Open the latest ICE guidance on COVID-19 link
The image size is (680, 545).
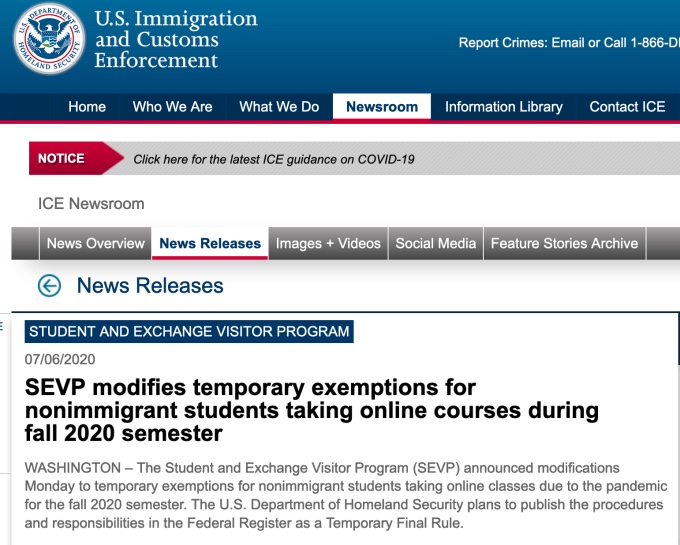click(x=274, y=159)
